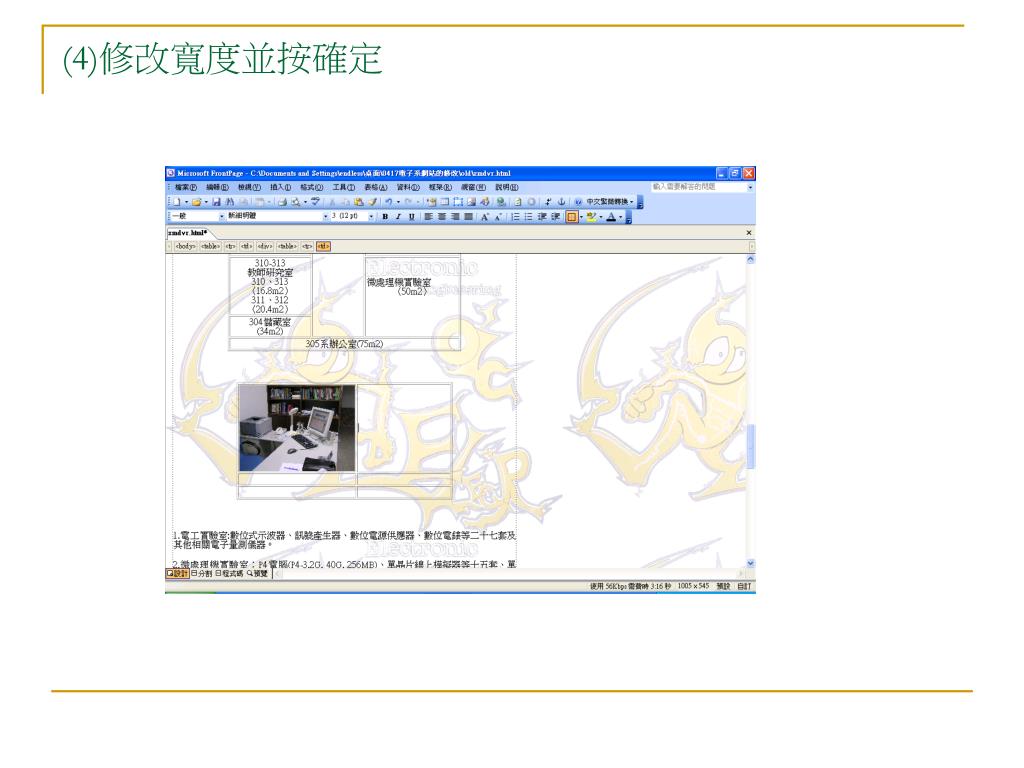Open the 編輯(E) menu
Viewport: 1024px width, 768px height.
click(x=217, y=187)
